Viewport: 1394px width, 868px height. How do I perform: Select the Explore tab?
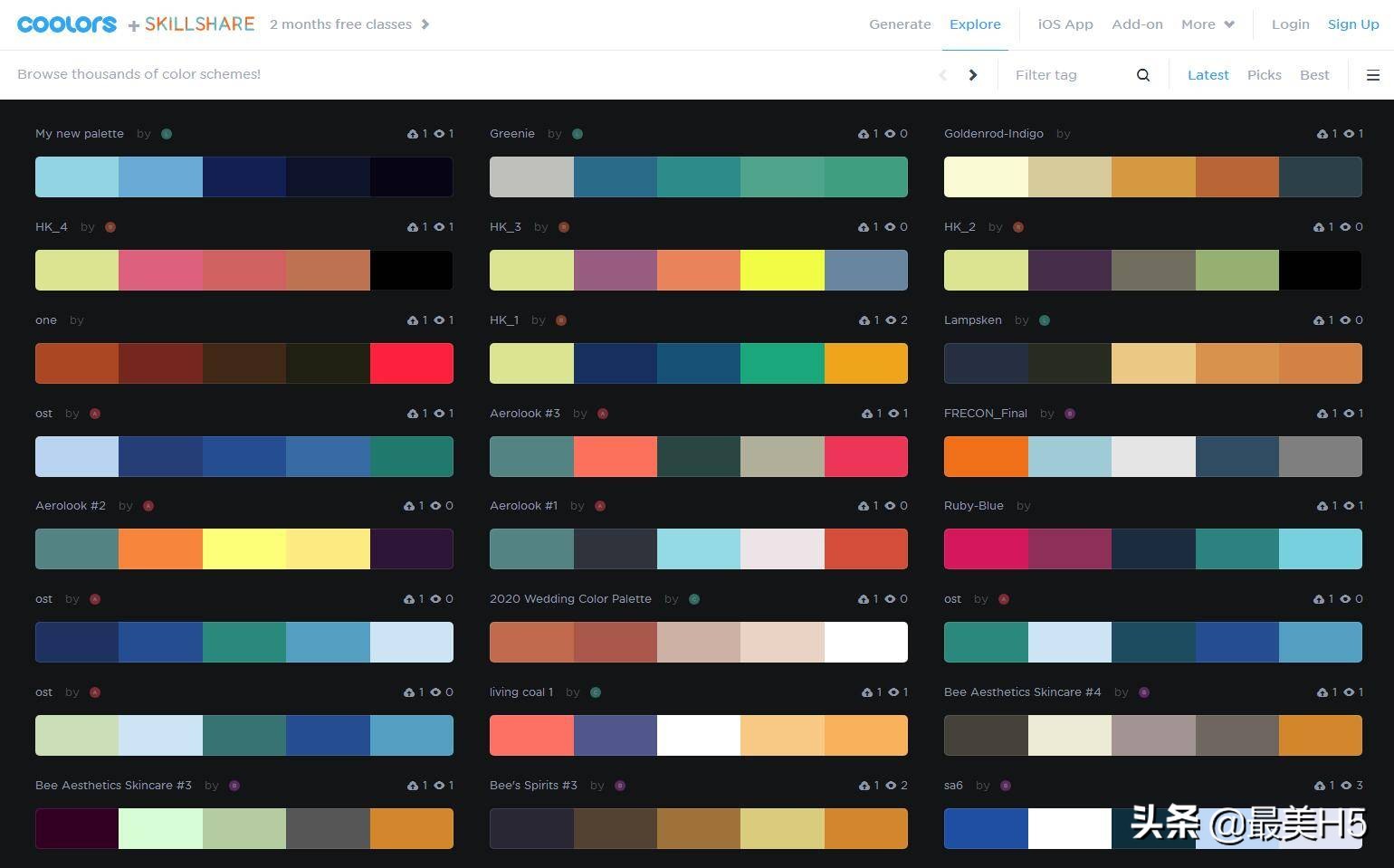[975, 24]
